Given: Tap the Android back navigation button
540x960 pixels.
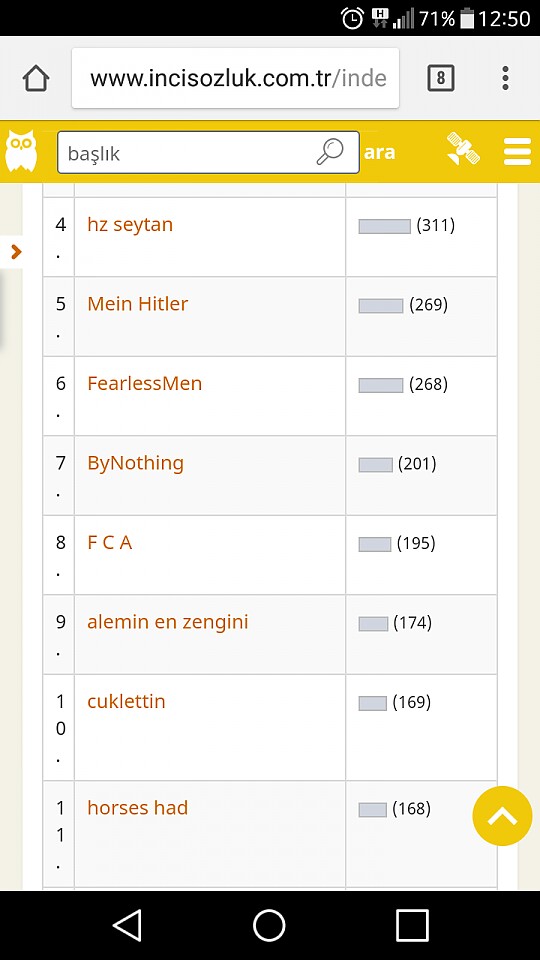Looking at the screenshot, I should [128, 924].
